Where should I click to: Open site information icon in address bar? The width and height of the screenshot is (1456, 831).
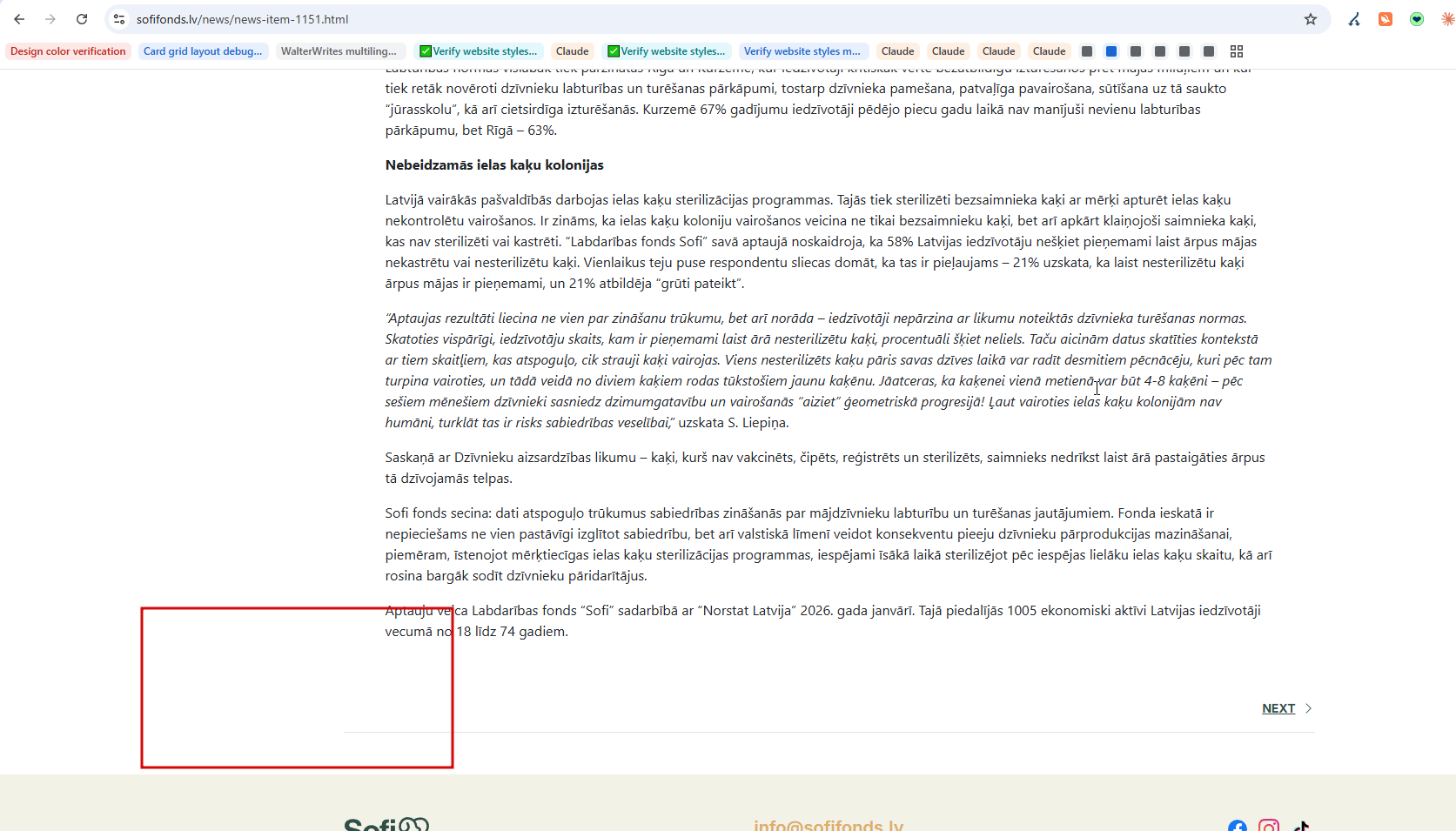click(119, 19)
